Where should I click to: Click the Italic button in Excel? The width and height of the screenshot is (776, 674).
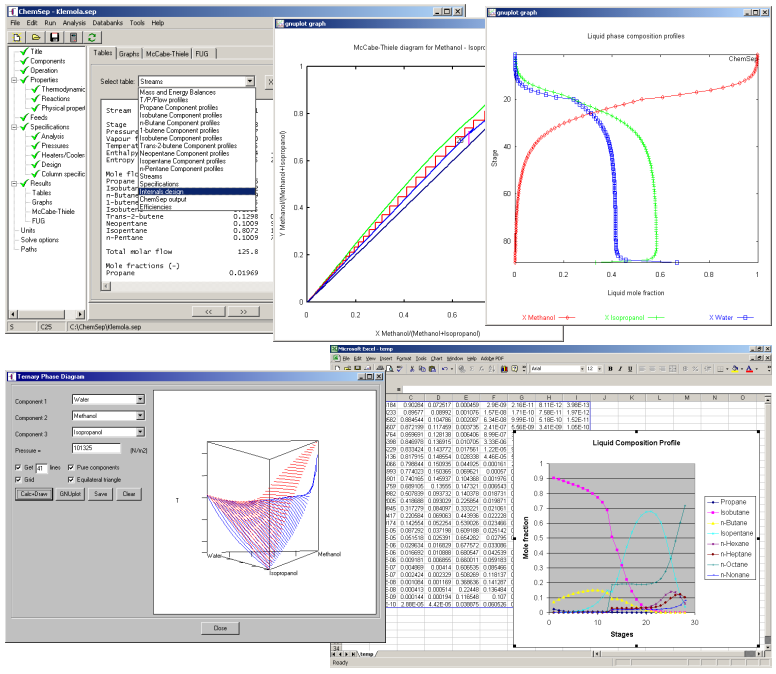coord(620,369)
